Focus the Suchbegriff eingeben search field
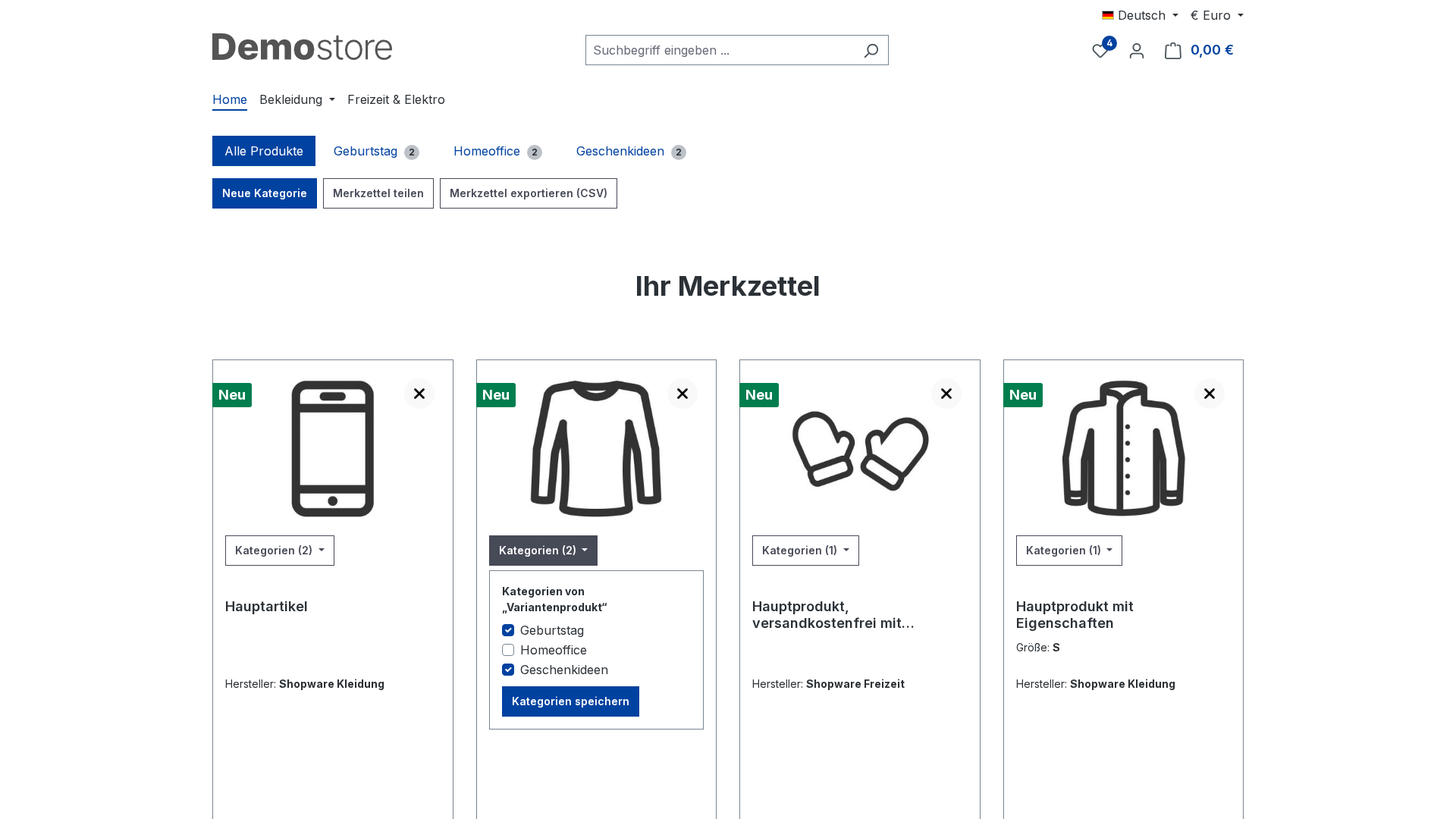 (x=720, y=50)
